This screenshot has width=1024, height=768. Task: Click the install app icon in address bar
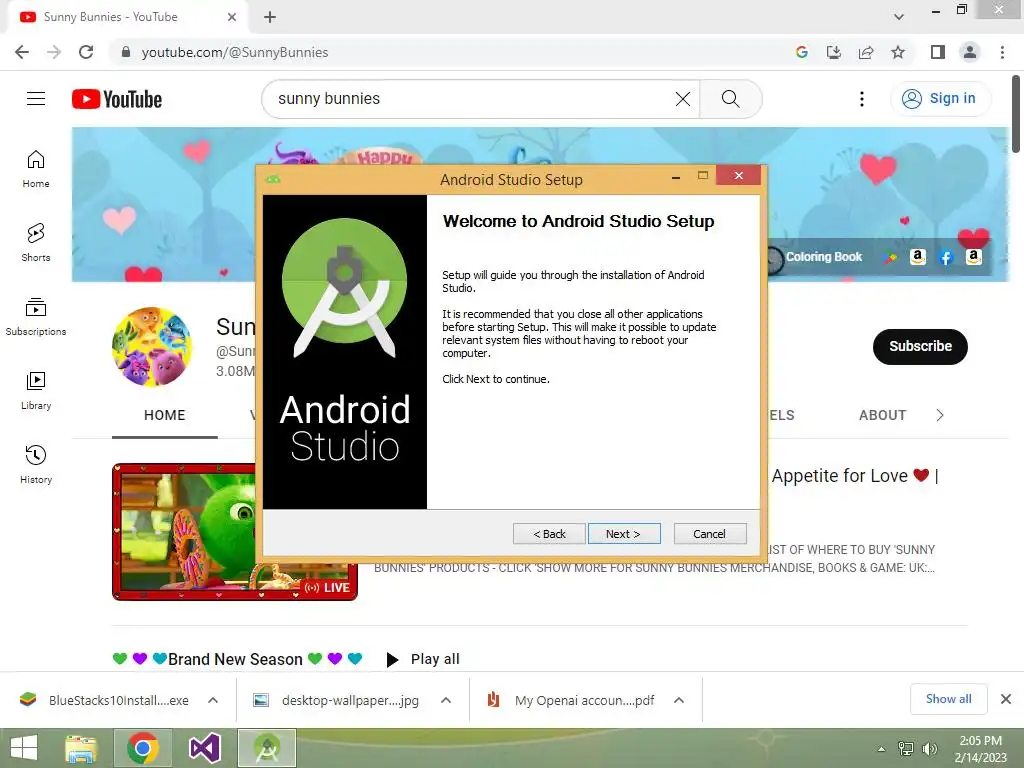(834, 52)
